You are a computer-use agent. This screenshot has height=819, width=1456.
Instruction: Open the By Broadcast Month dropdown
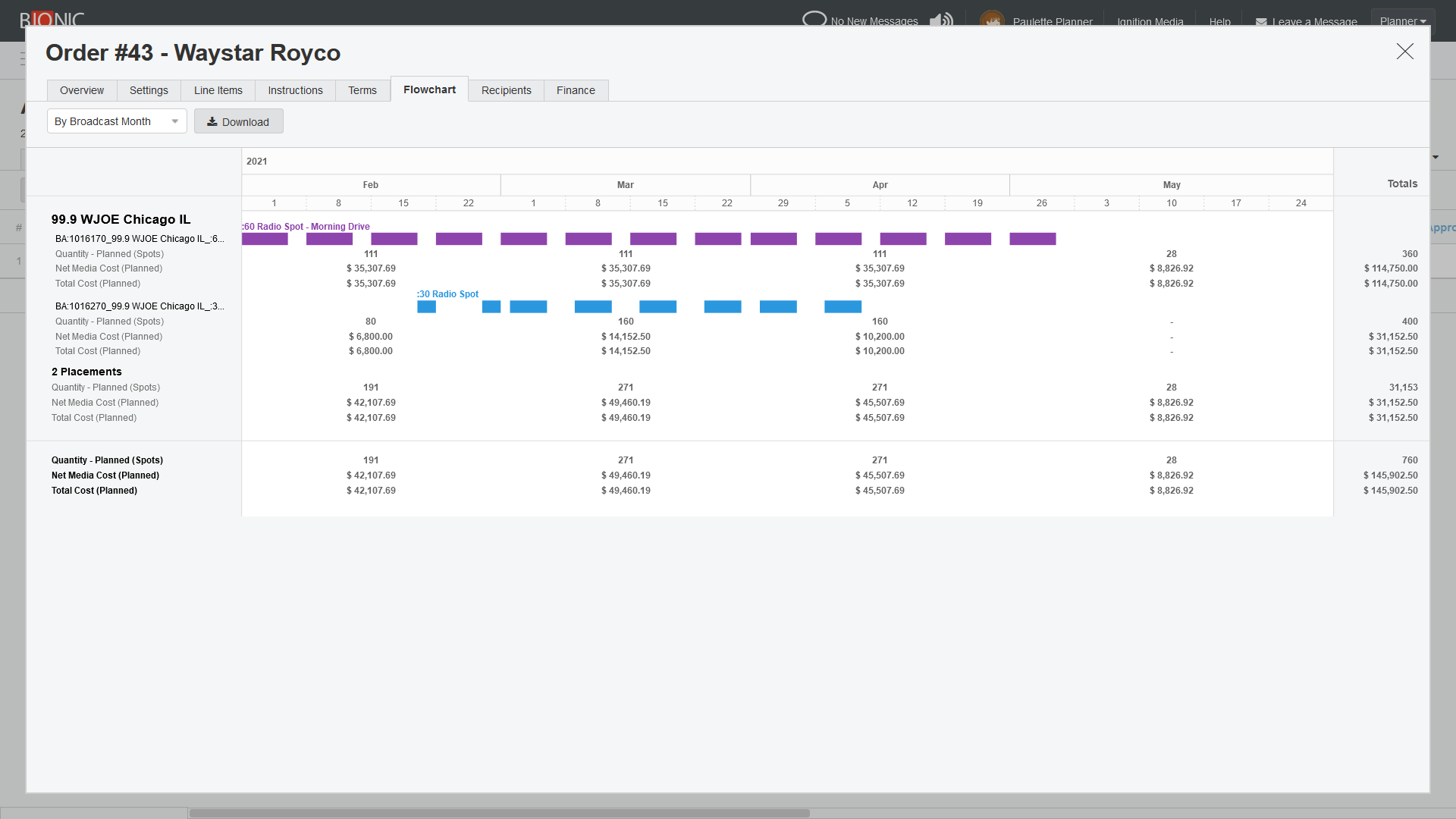(117, 121)
